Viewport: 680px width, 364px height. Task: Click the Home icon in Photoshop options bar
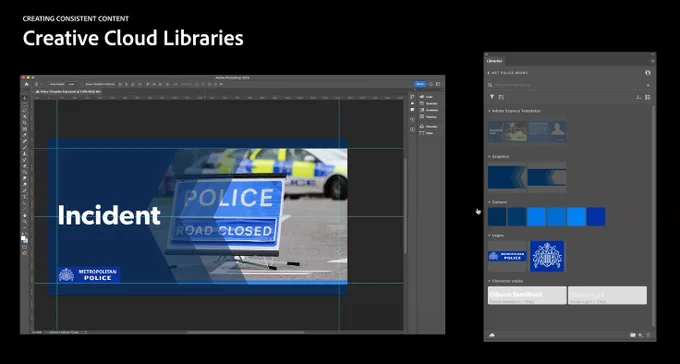(x=26, y=84)
